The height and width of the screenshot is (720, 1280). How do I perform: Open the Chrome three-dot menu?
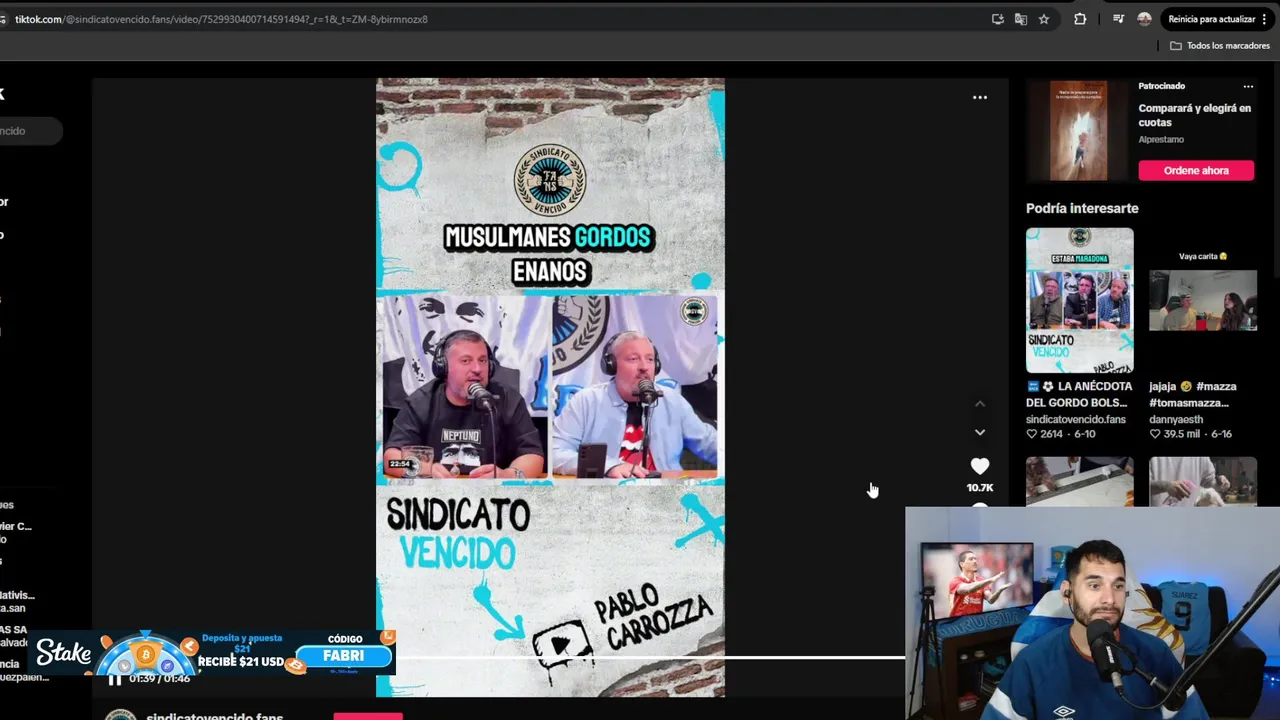[x=1265, y=19]
